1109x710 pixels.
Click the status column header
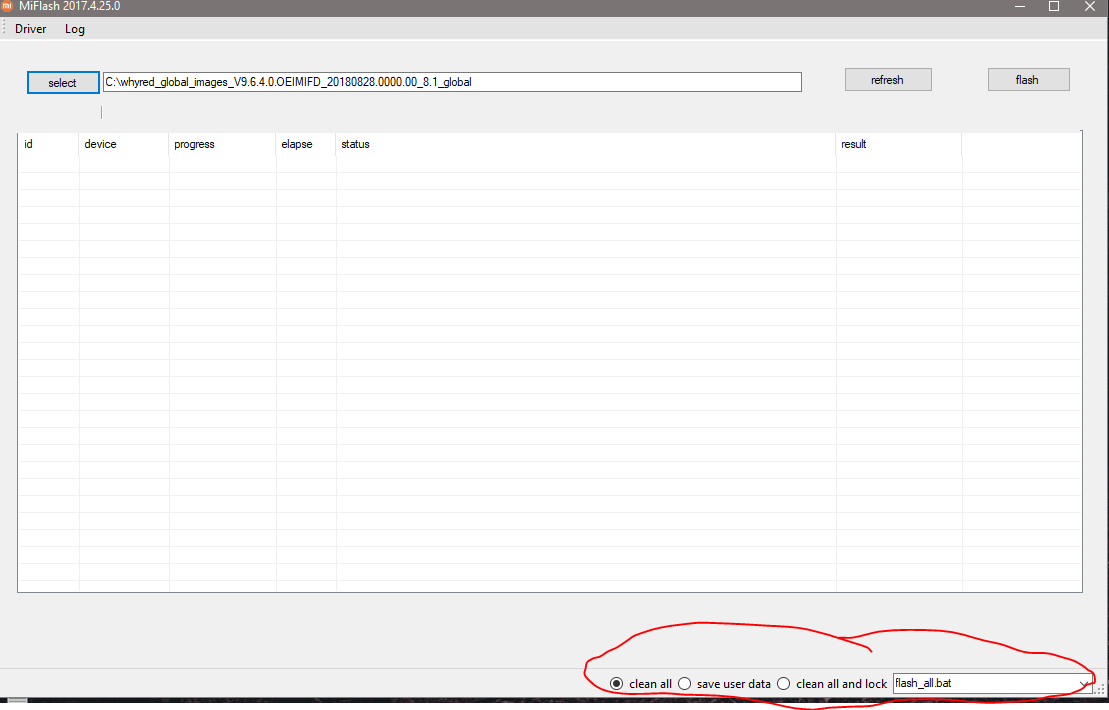[x=586, y=144]
